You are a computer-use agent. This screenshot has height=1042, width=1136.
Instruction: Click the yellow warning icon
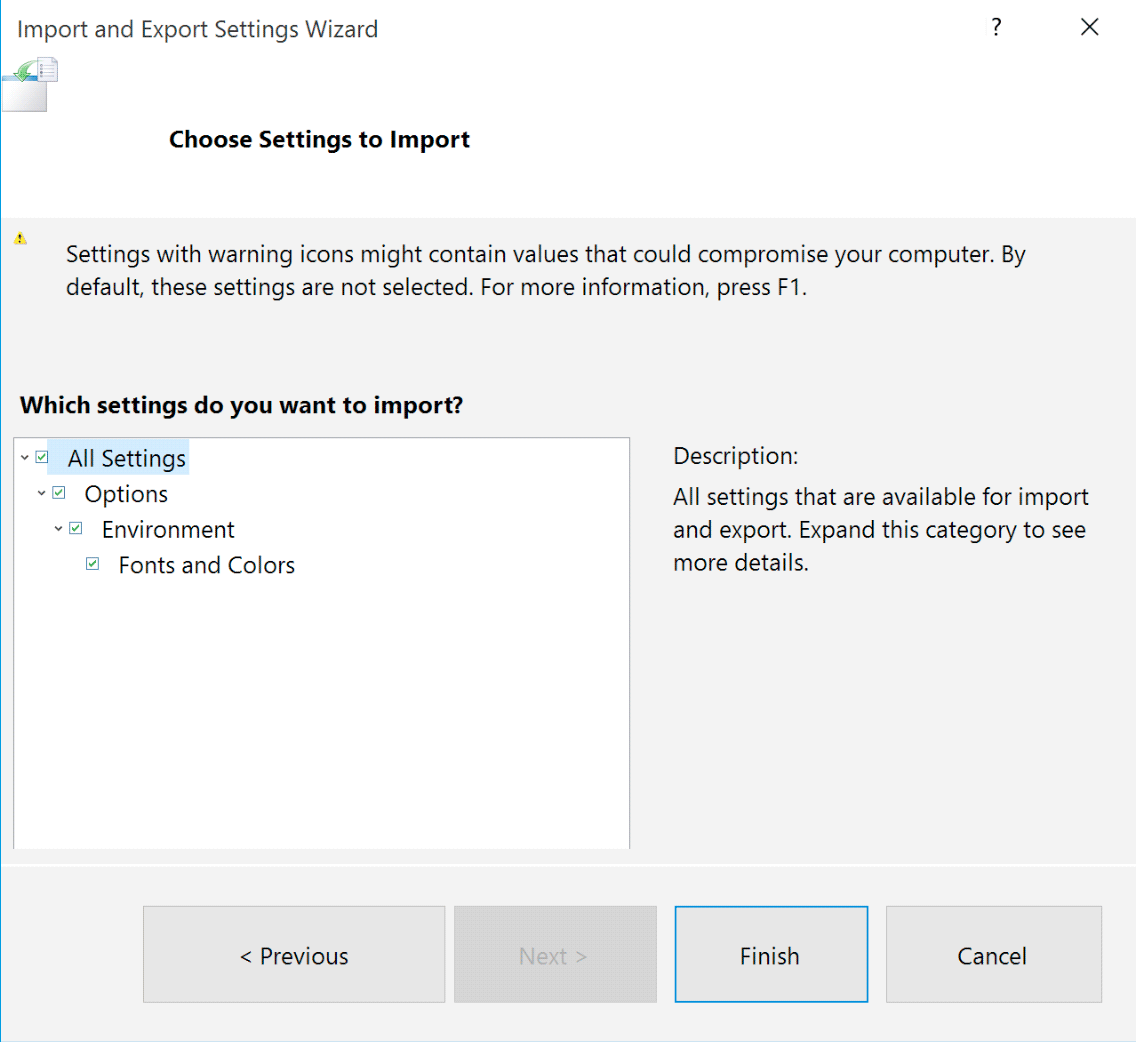click(x=20, y=238)
